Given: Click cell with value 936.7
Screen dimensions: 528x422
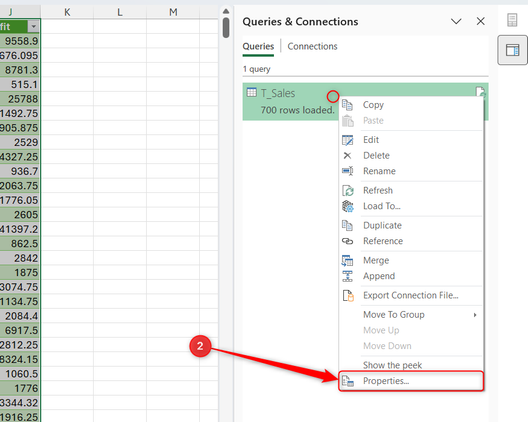Looking at the screenshot, I should [20, 171].
